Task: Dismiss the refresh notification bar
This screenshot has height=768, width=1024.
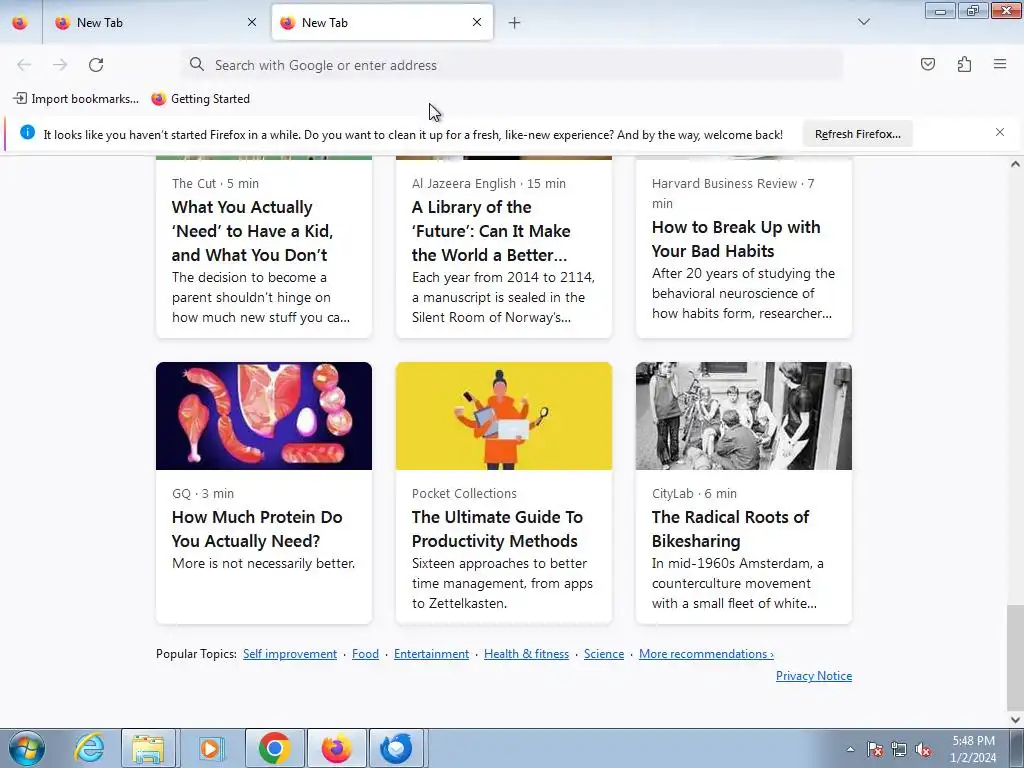Action: tap(1000, 132)
